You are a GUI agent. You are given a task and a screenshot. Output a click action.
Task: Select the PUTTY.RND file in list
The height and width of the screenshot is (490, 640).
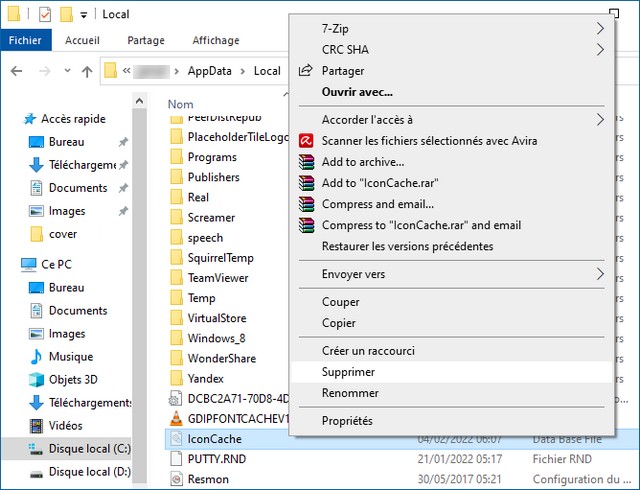point(216,459)
